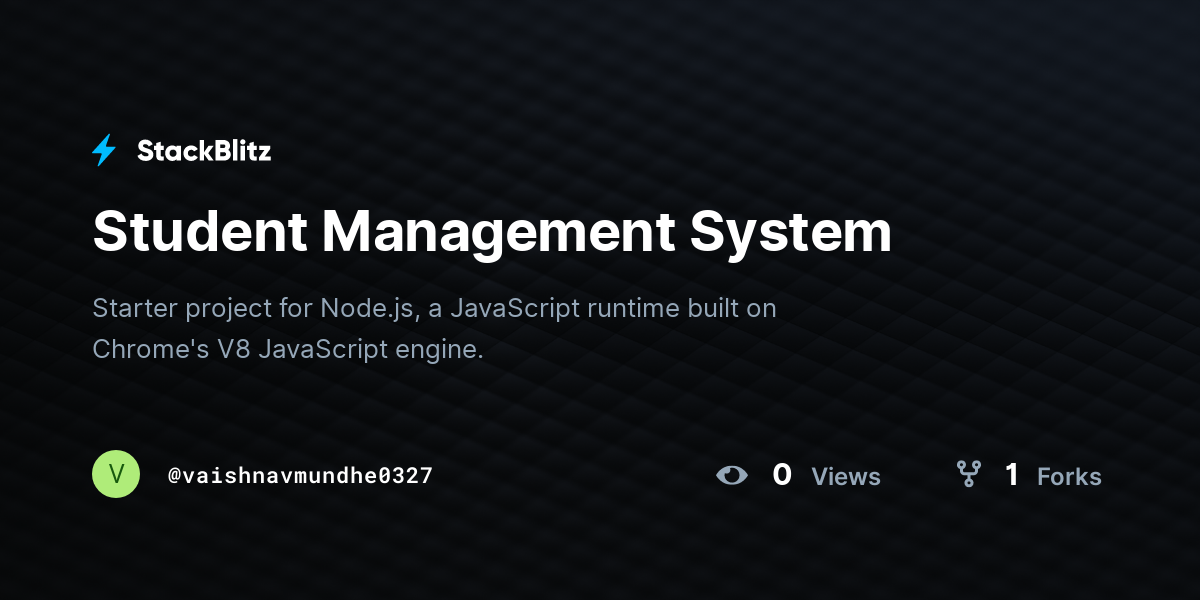
Task: Click the Starter project for Node.js description
Action: 434,329
